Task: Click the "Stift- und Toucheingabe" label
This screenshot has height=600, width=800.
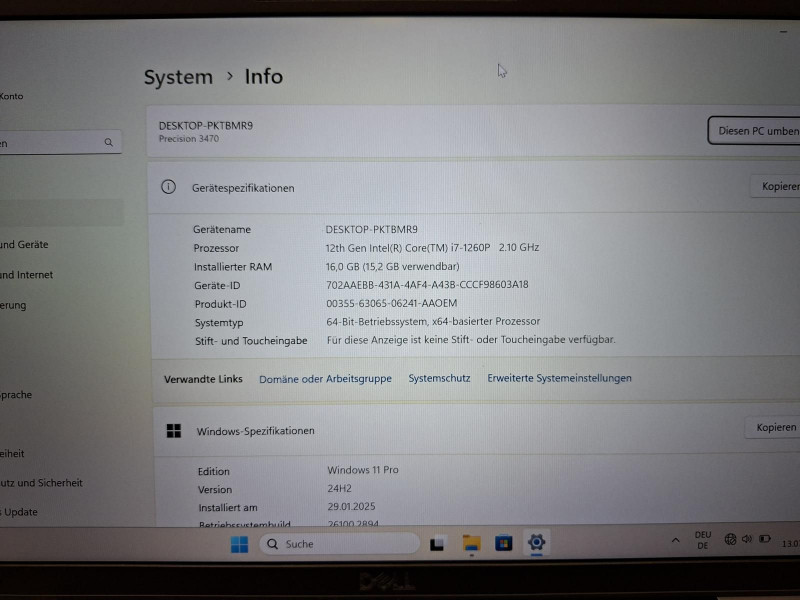Action: 251,341
